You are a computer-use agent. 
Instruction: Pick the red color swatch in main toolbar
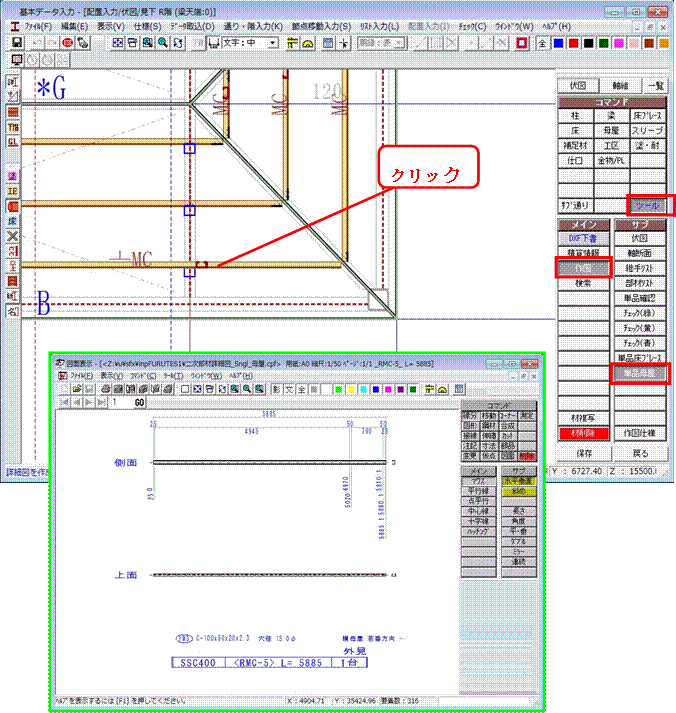pyautogui.click(x=573, y=43)
